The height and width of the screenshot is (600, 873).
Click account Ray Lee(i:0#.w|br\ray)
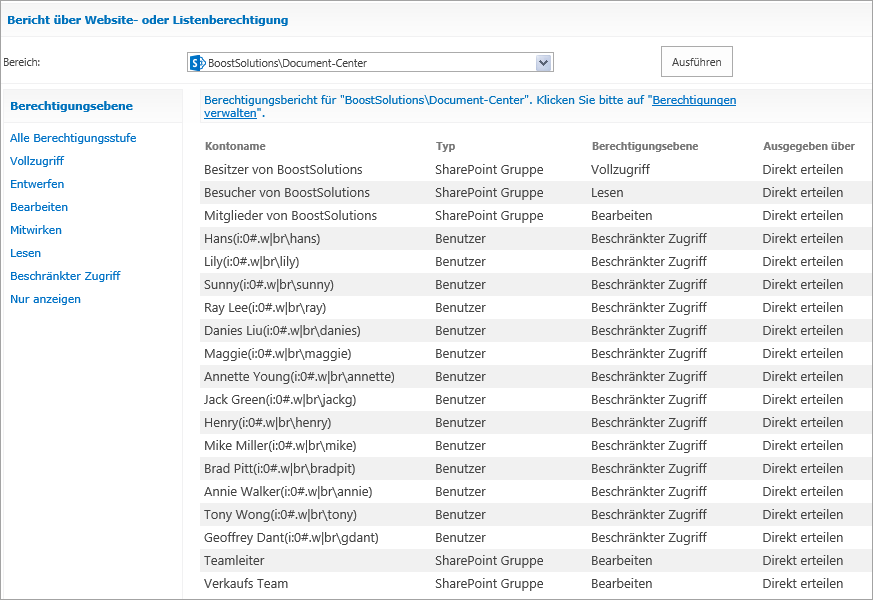(x=264, y=308)
